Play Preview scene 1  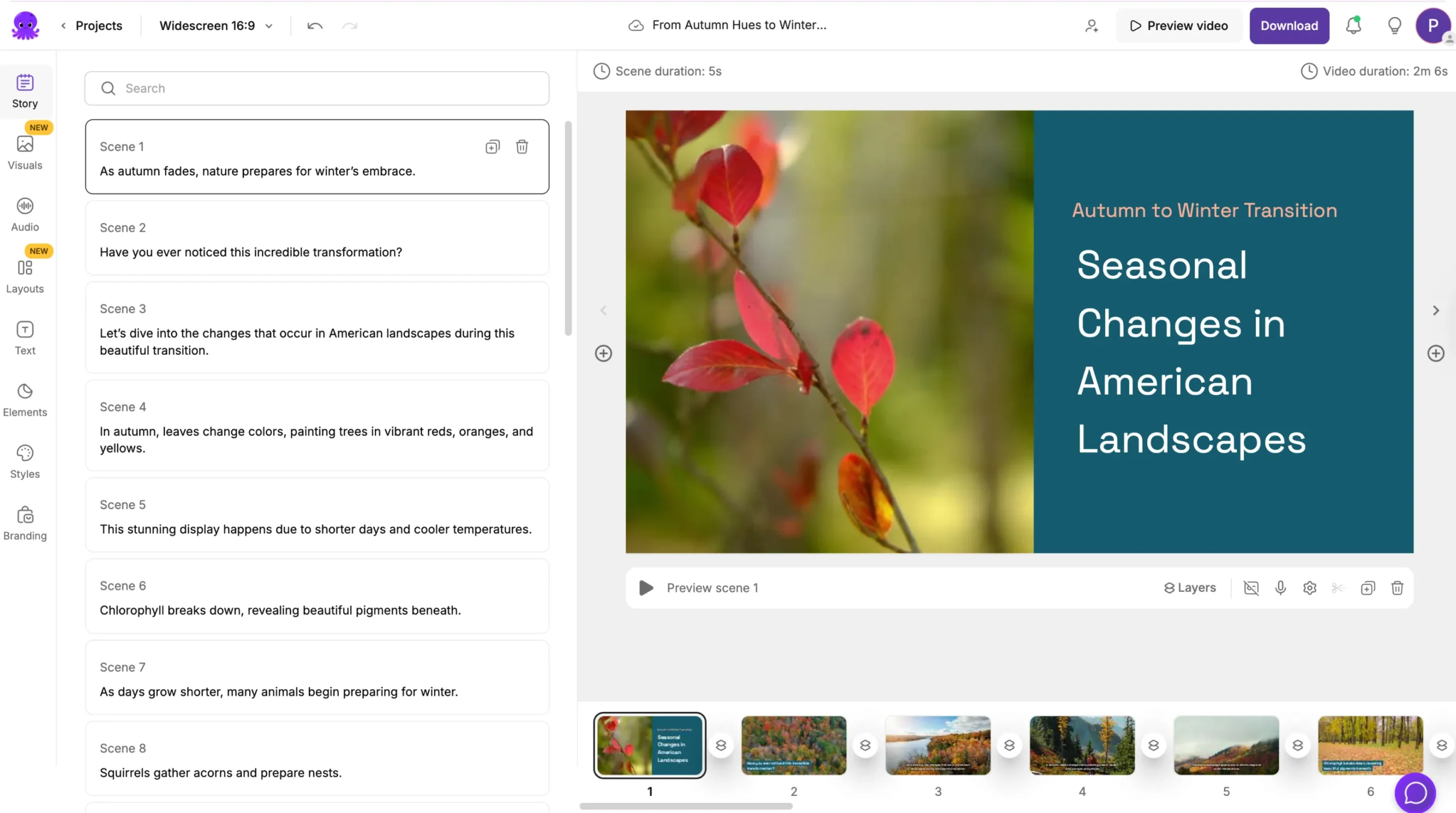click(x=646, y=588)
